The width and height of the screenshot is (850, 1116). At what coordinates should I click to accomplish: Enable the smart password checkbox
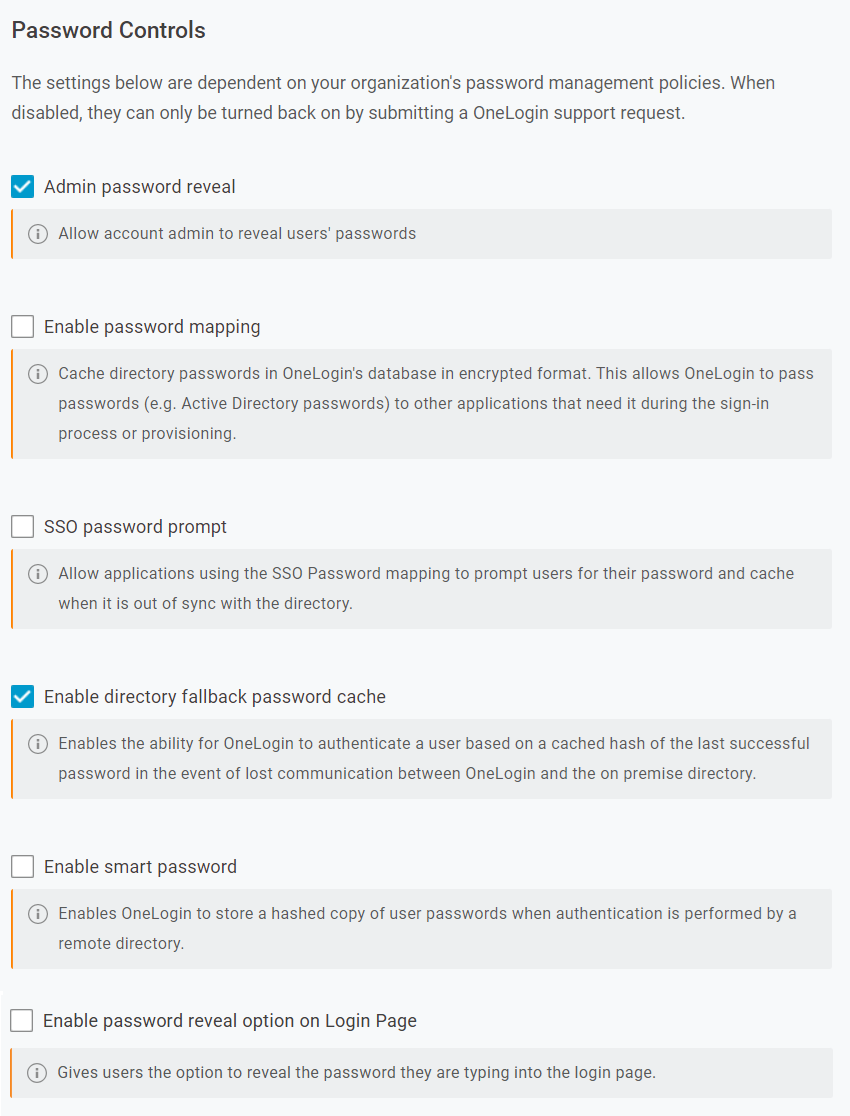(23, 867)
